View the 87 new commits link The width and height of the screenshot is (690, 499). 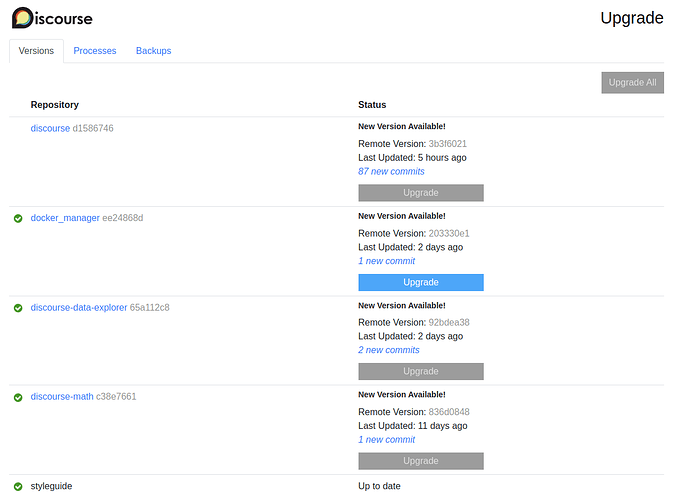point(391,171)
